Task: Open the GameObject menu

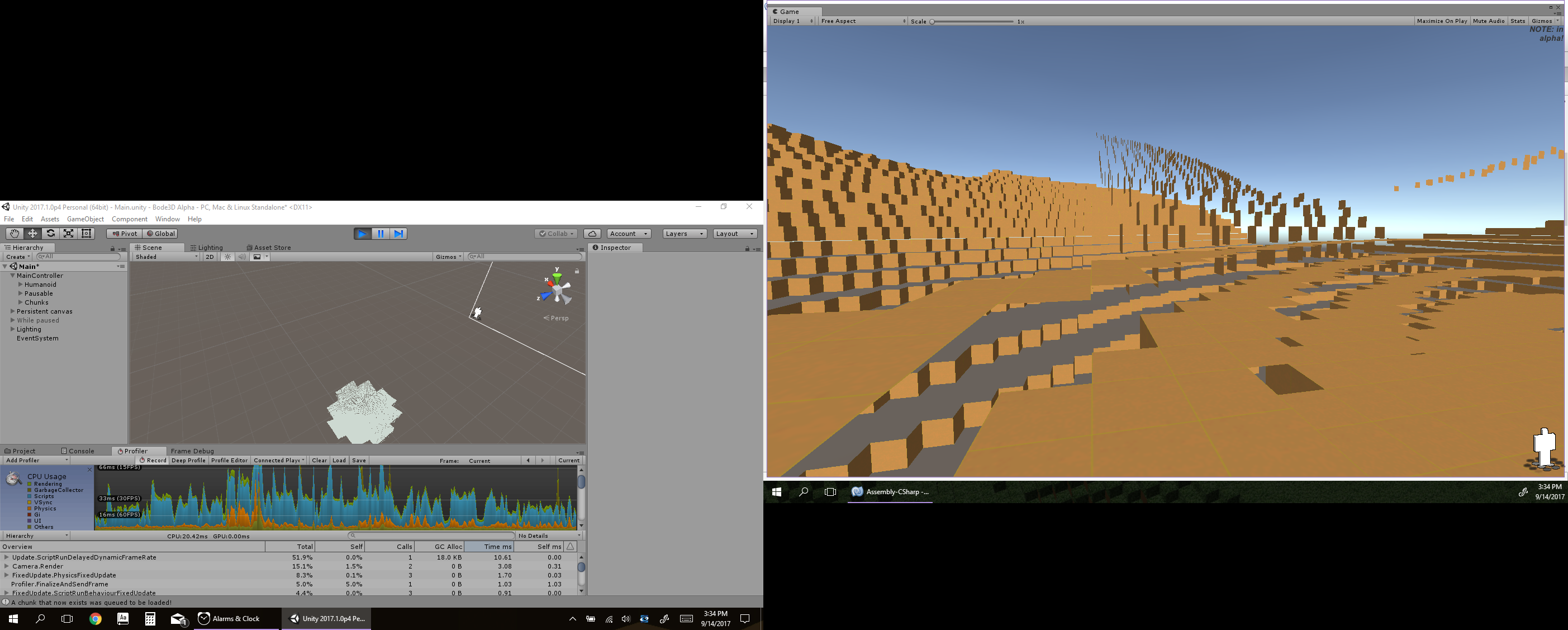Action: (85, 219)
